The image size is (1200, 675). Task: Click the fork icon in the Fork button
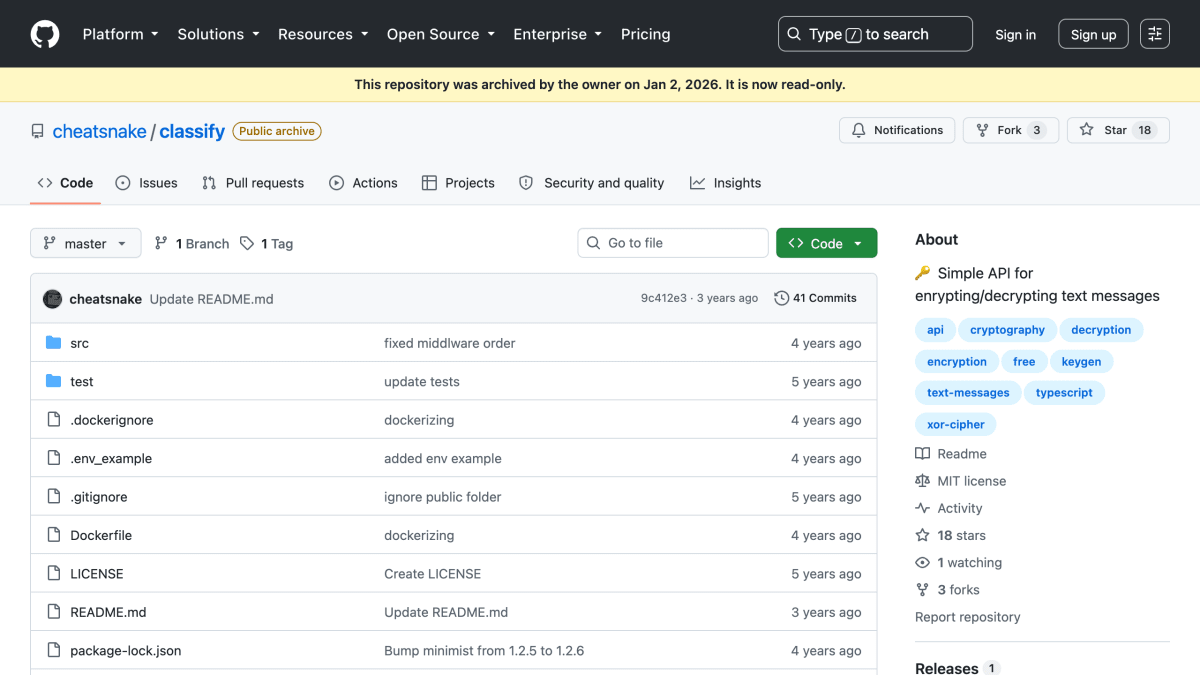(983, 130)
